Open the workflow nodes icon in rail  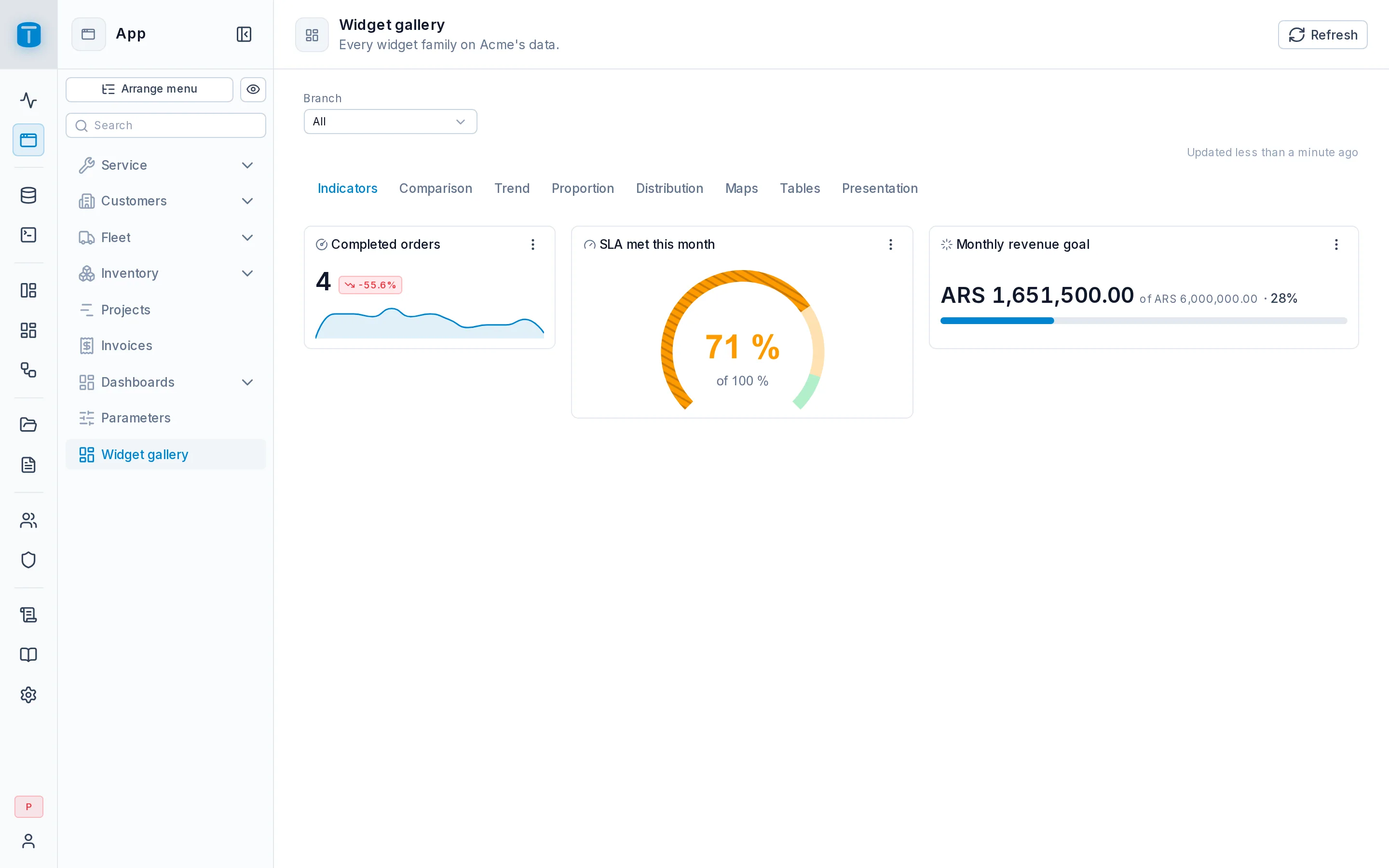pyautogui.click(x=29, y=370)
